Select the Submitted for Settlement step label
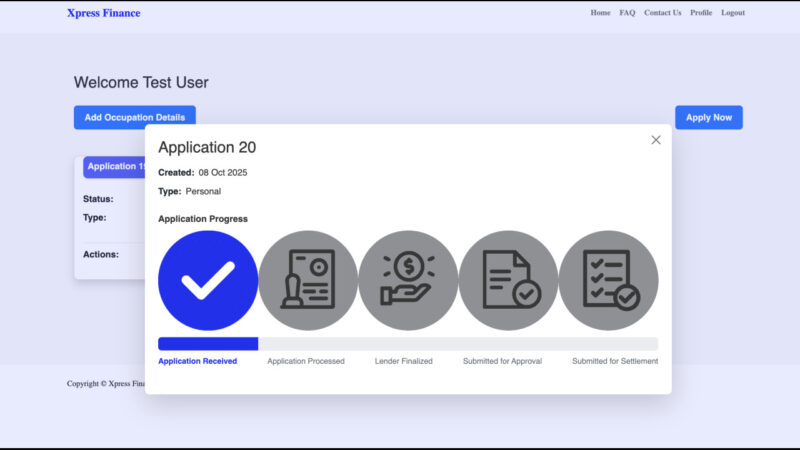Screen dimensions: 800x450 coord(615,361)
